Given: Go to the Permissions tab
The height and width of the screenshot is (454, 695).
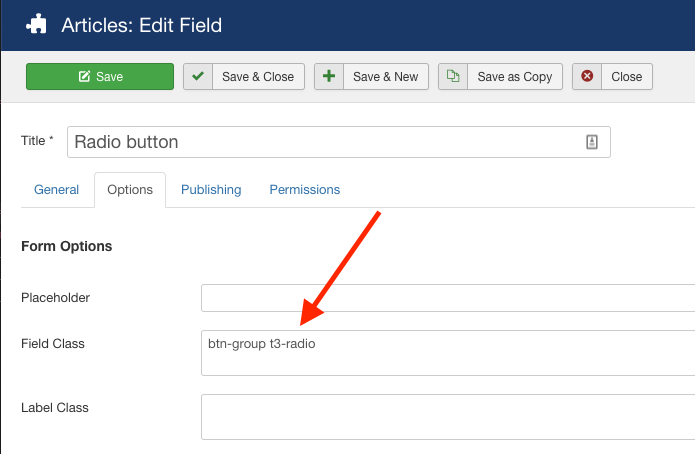Looking at the screenshot, I should (305, 190).
